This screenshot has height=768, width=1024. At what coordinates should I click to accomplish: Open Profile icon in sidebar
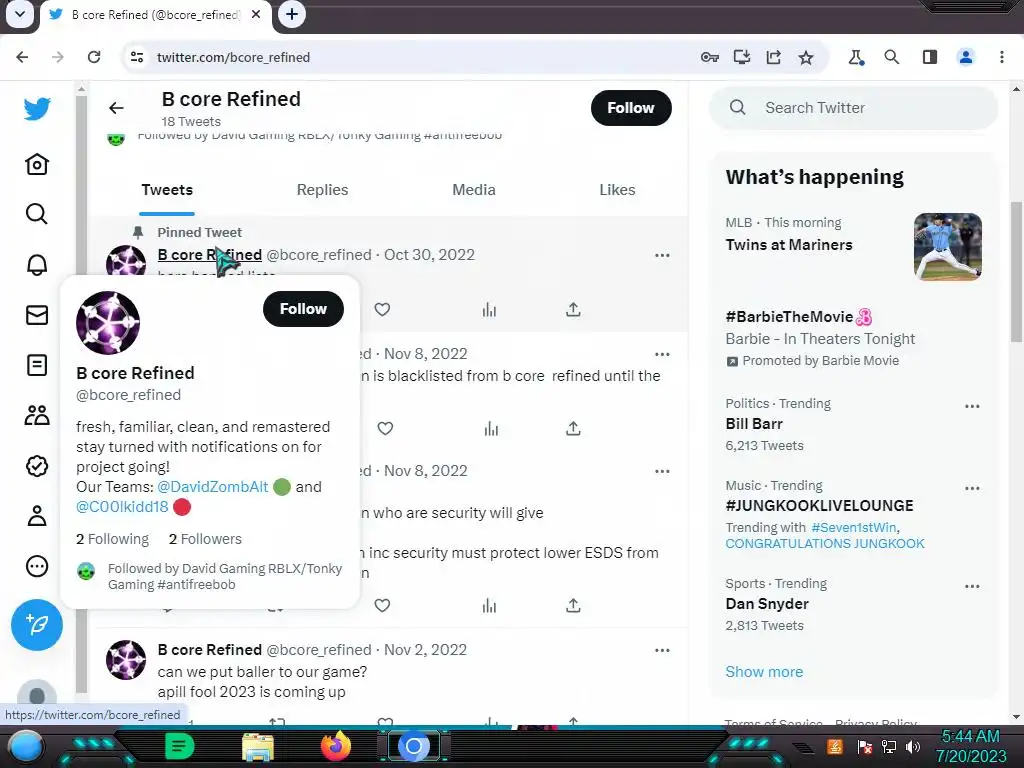pos(37,516)
